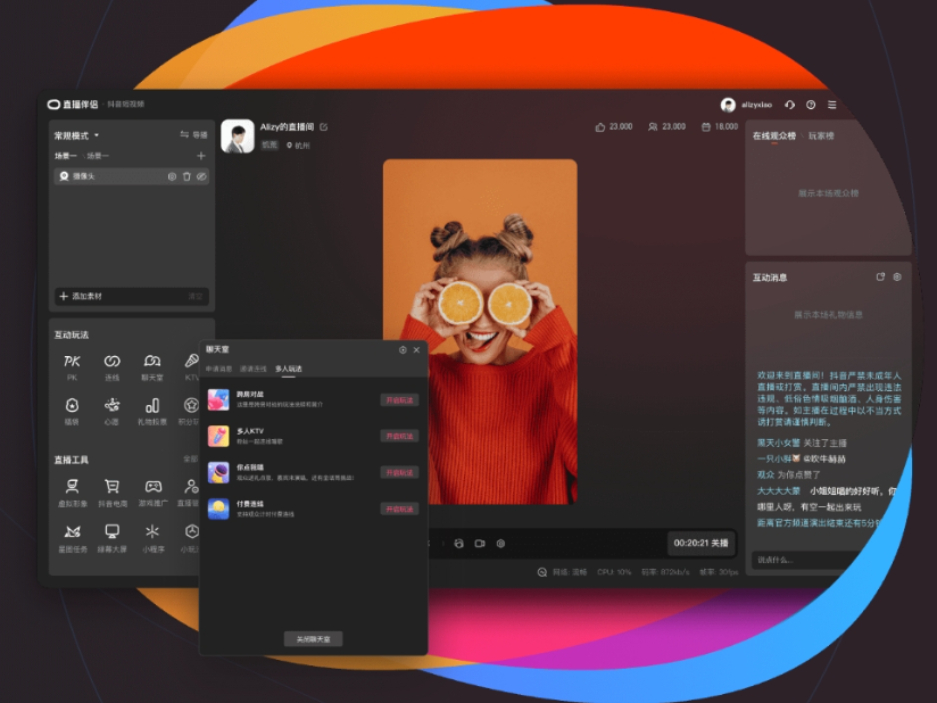Open the 抖音电商 shopping cart tool
This screenshot has width=937, height=703.
[112, 493]
